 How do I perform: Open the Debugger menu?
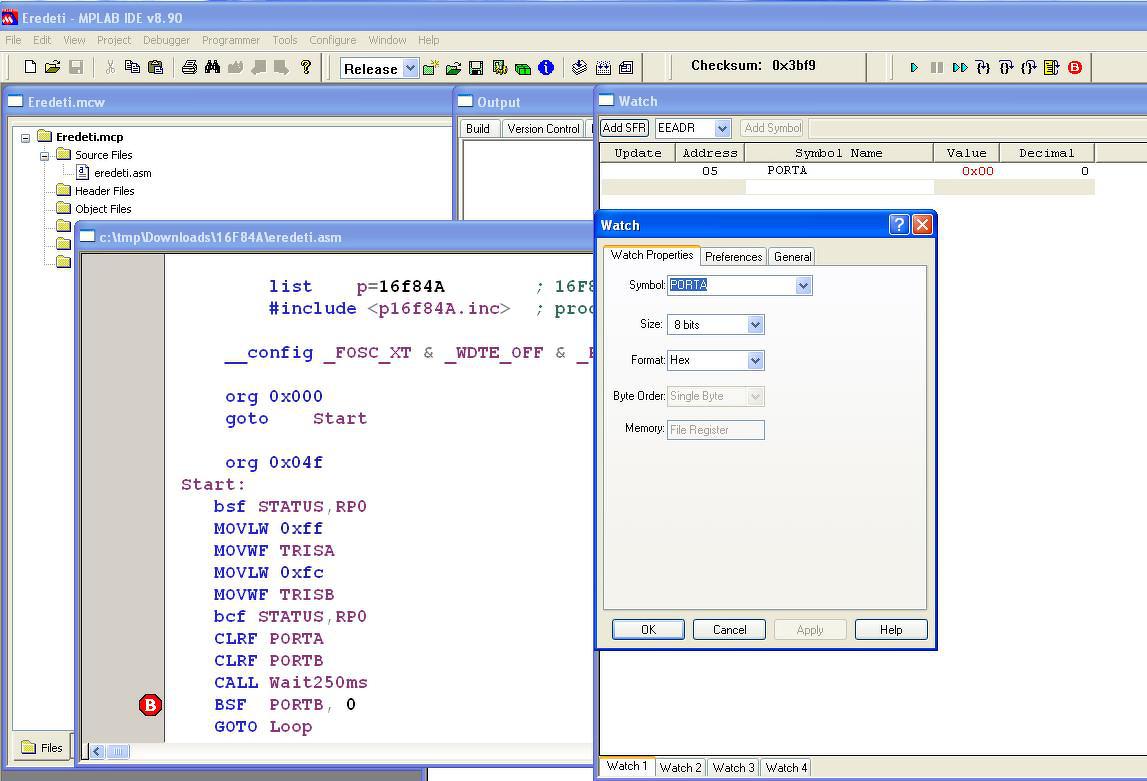[x=166, y=40]
